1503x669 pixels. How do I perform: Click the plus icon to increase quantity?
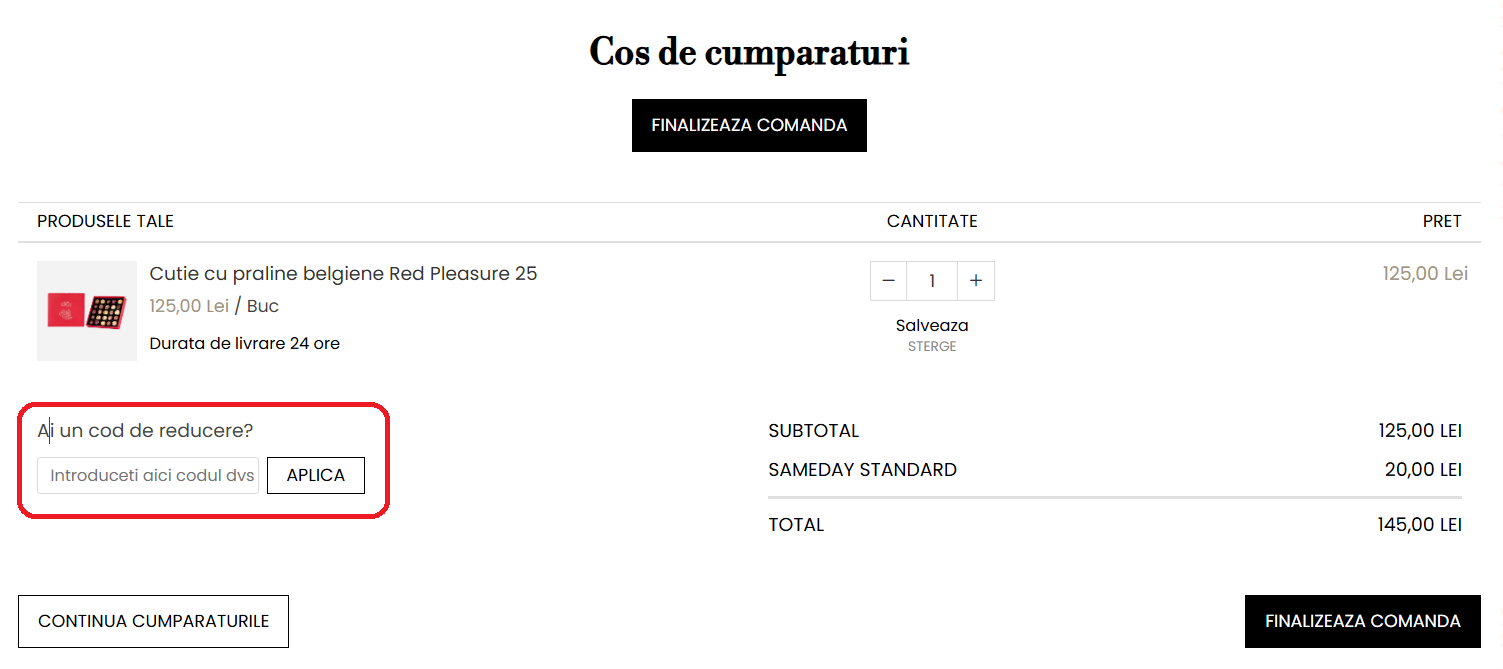(976, 281)
